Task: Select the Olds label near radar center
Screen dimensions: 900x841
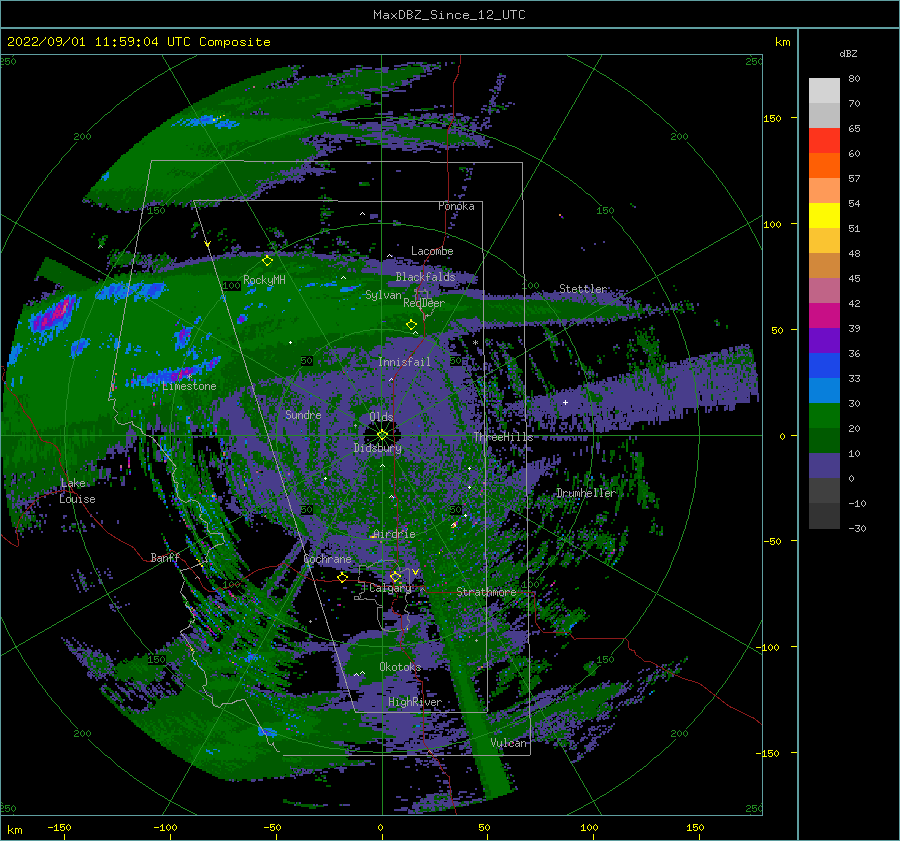Action: coord(381,416)
